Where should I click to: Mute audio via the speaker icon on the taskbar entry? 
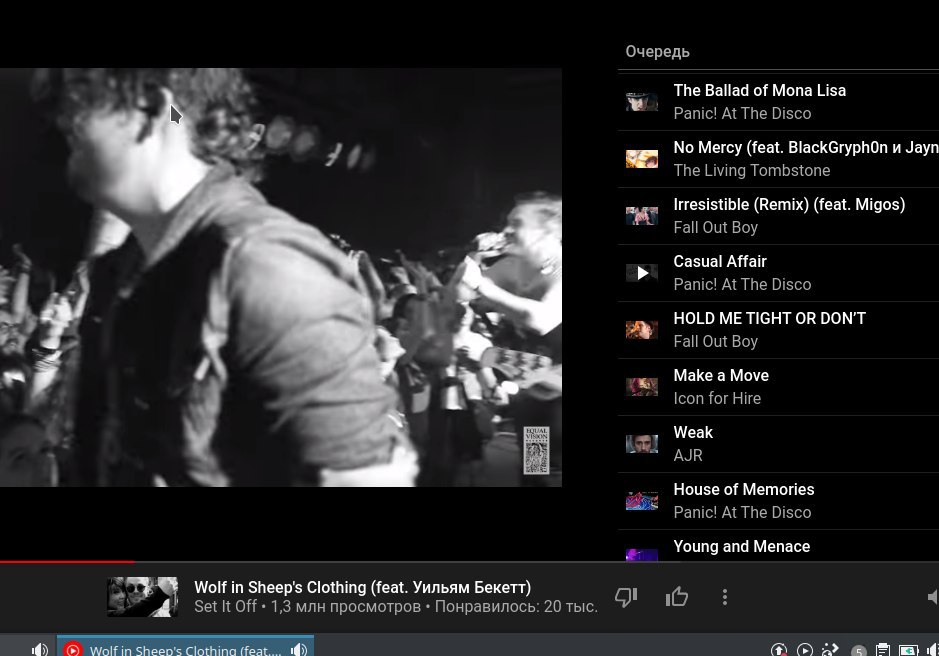(x=299, y=649)
